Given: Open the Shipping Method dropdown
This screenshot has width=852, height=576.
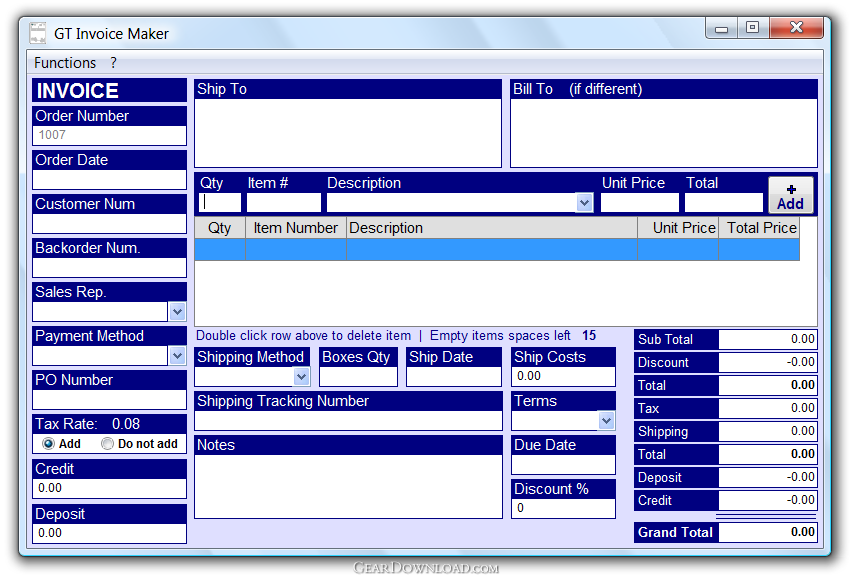Looking at the screenshot, I should [302, 377].
